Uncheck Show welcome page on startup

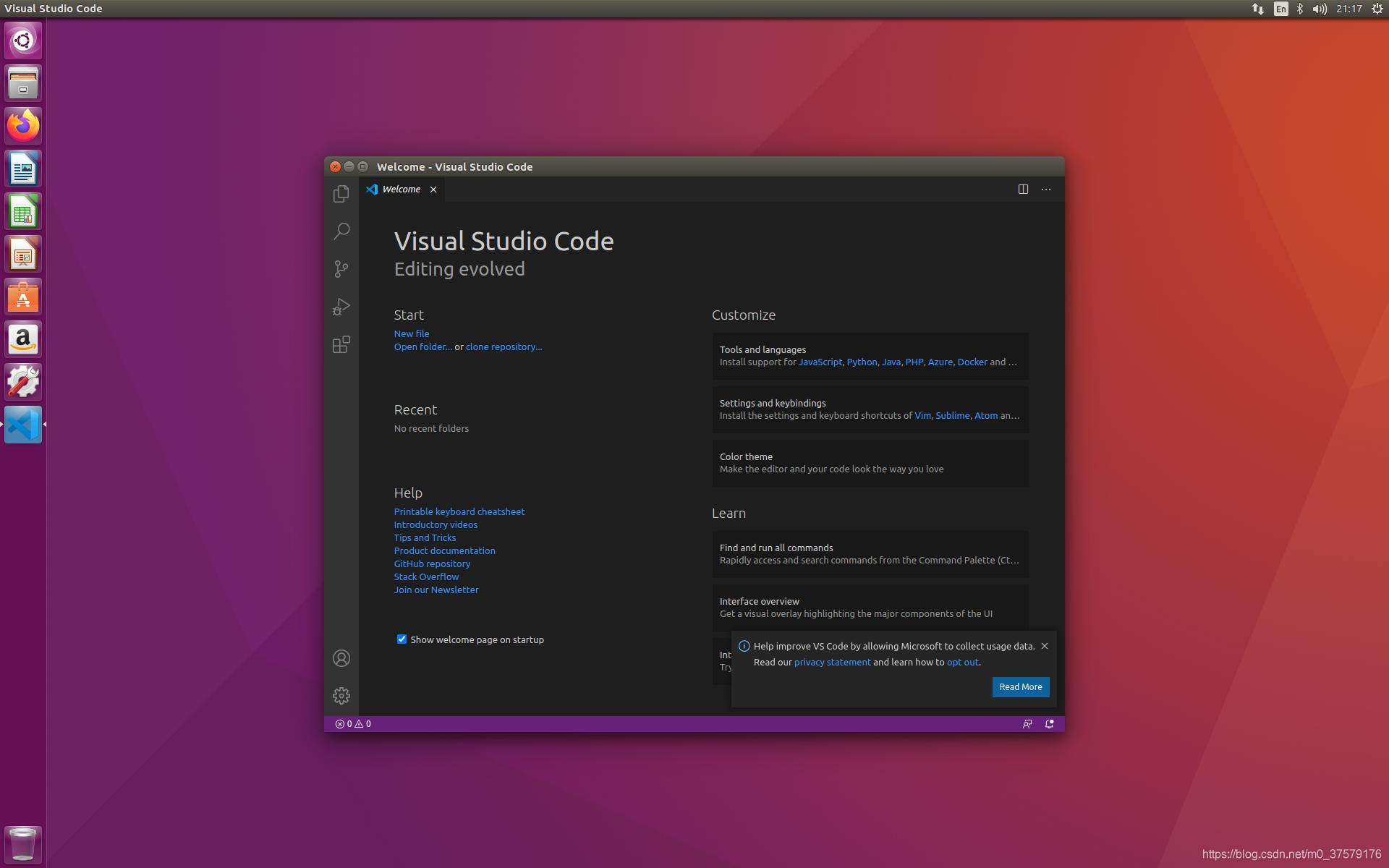402,639
